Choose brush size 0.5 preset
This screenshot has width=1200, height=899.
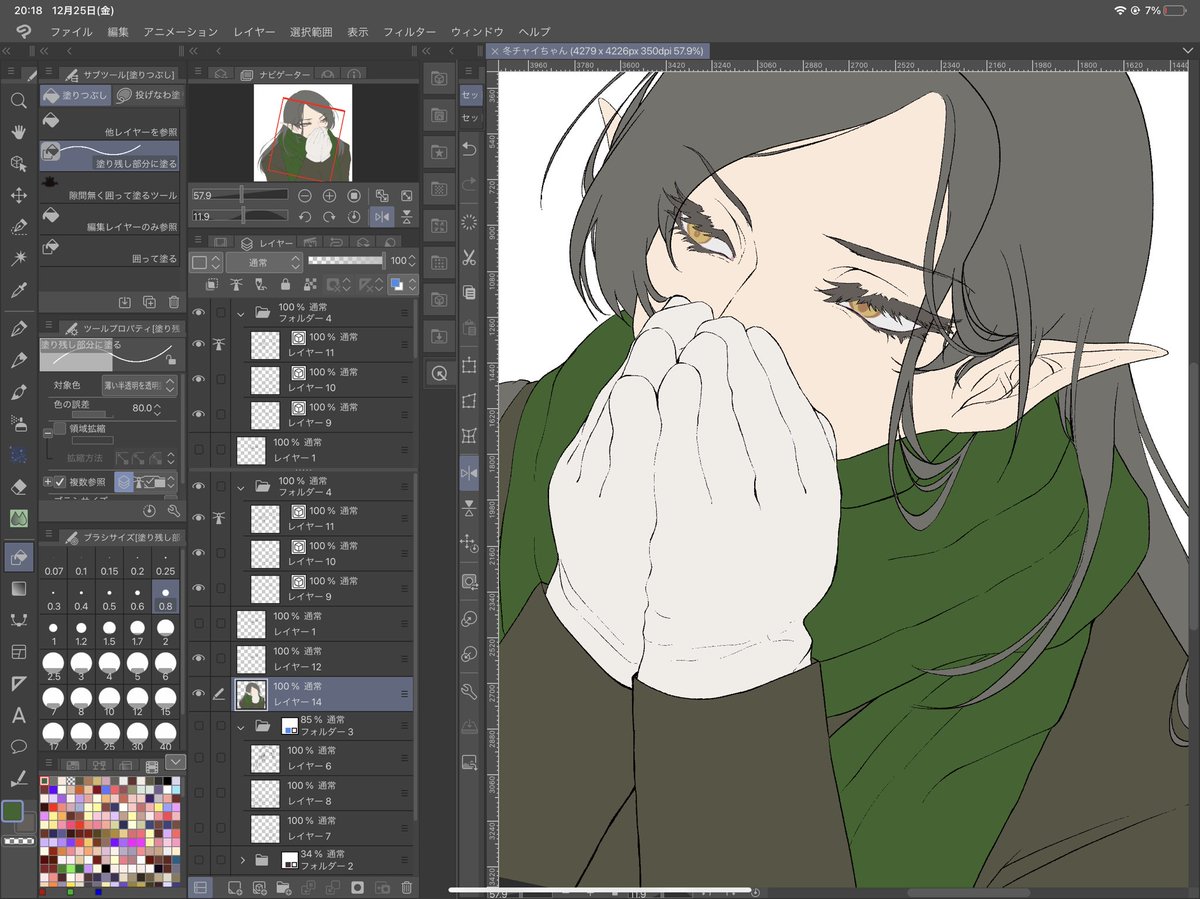[x=110, y=599]
